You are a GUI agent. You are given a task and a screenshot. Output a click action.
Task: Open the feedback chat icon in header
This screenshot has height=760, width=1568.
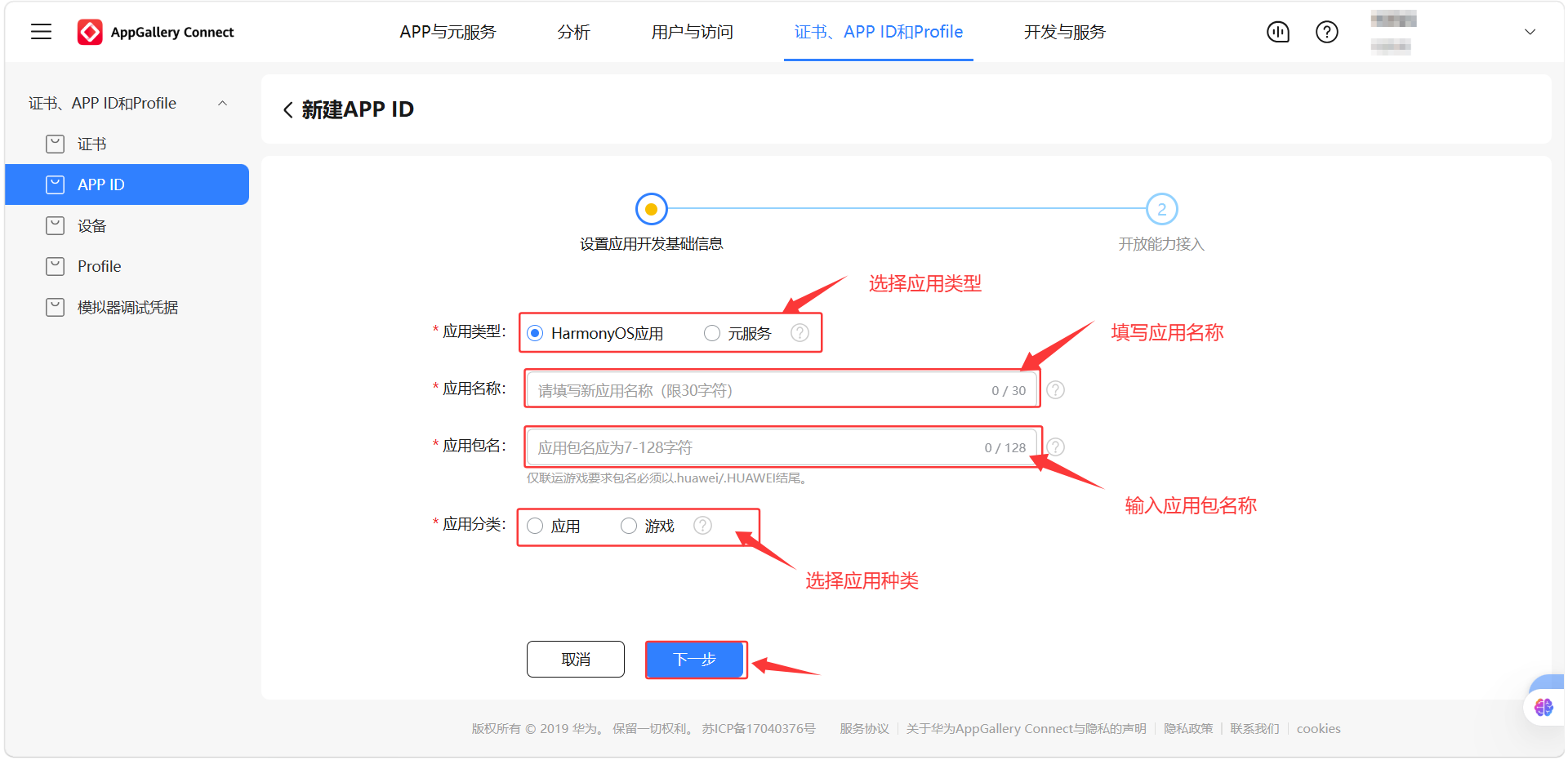[1278, 32]
